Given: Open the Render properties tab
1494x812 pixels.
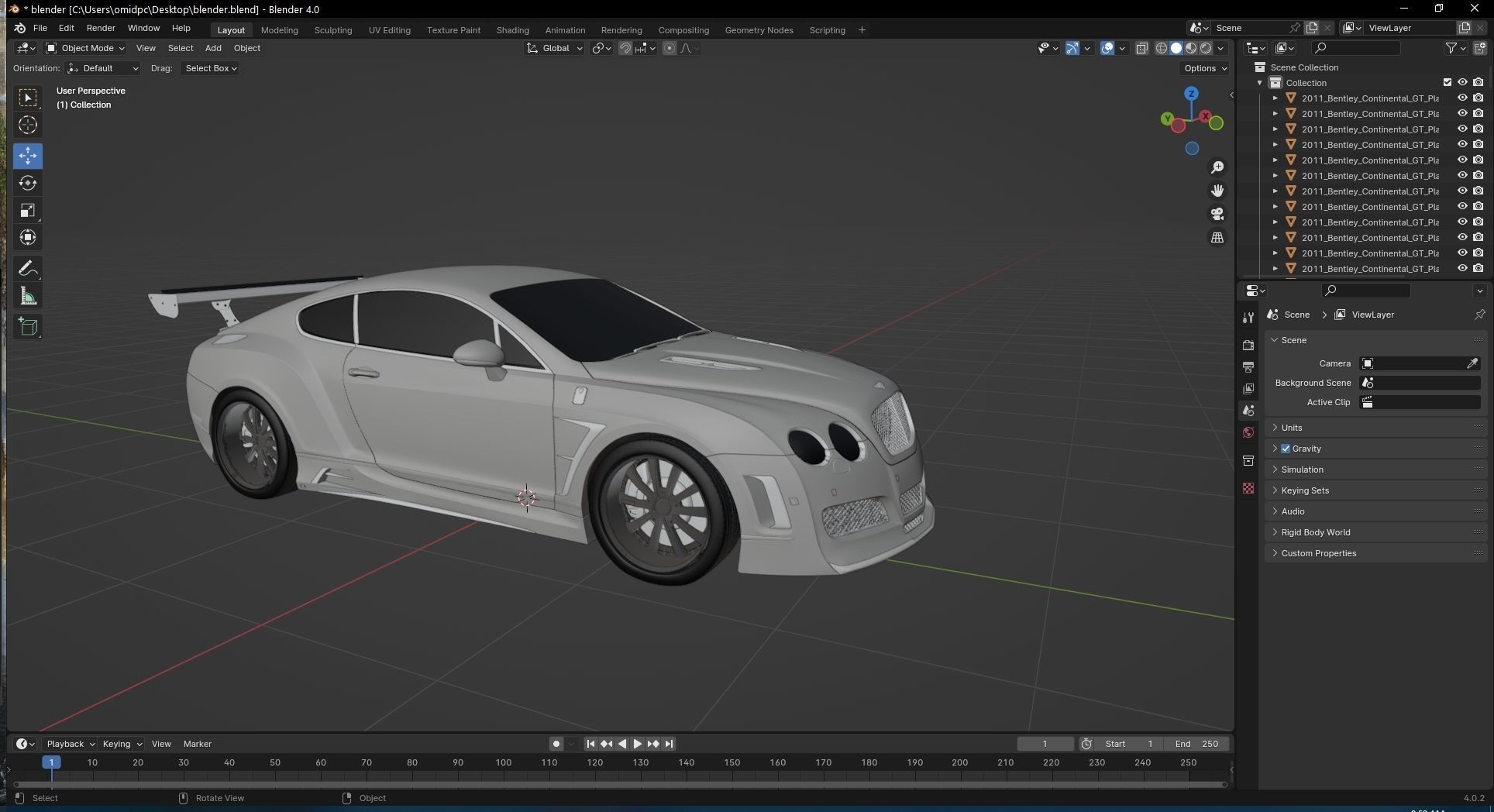Looking at the screenshot, I should (x=1248, y=345).
